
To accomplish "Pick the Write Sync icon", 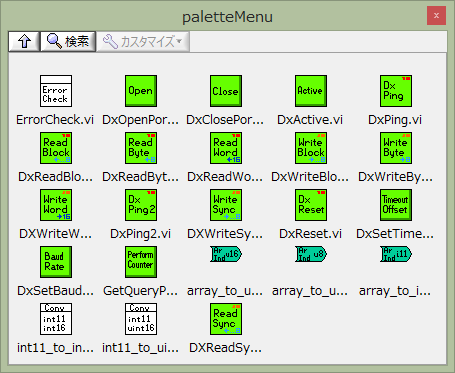I will pyautogui.click(x=226, y=205).
